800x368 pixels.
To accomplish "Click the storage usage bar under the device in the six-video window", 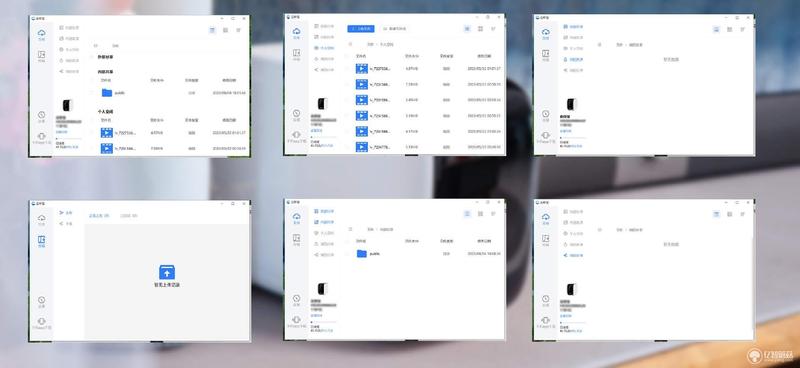I will point(323,137).
